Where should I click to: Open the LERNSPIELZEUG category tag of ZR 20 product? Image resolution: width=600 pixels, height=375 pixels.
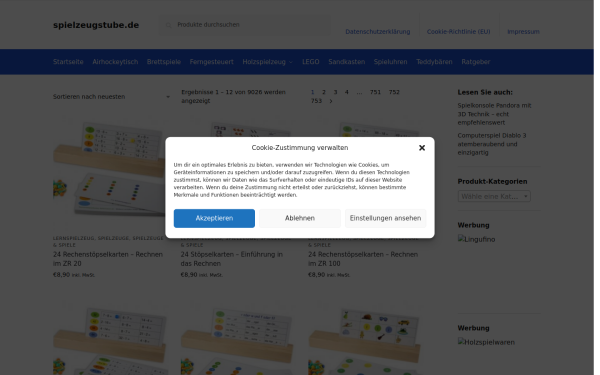coord(74,238)
